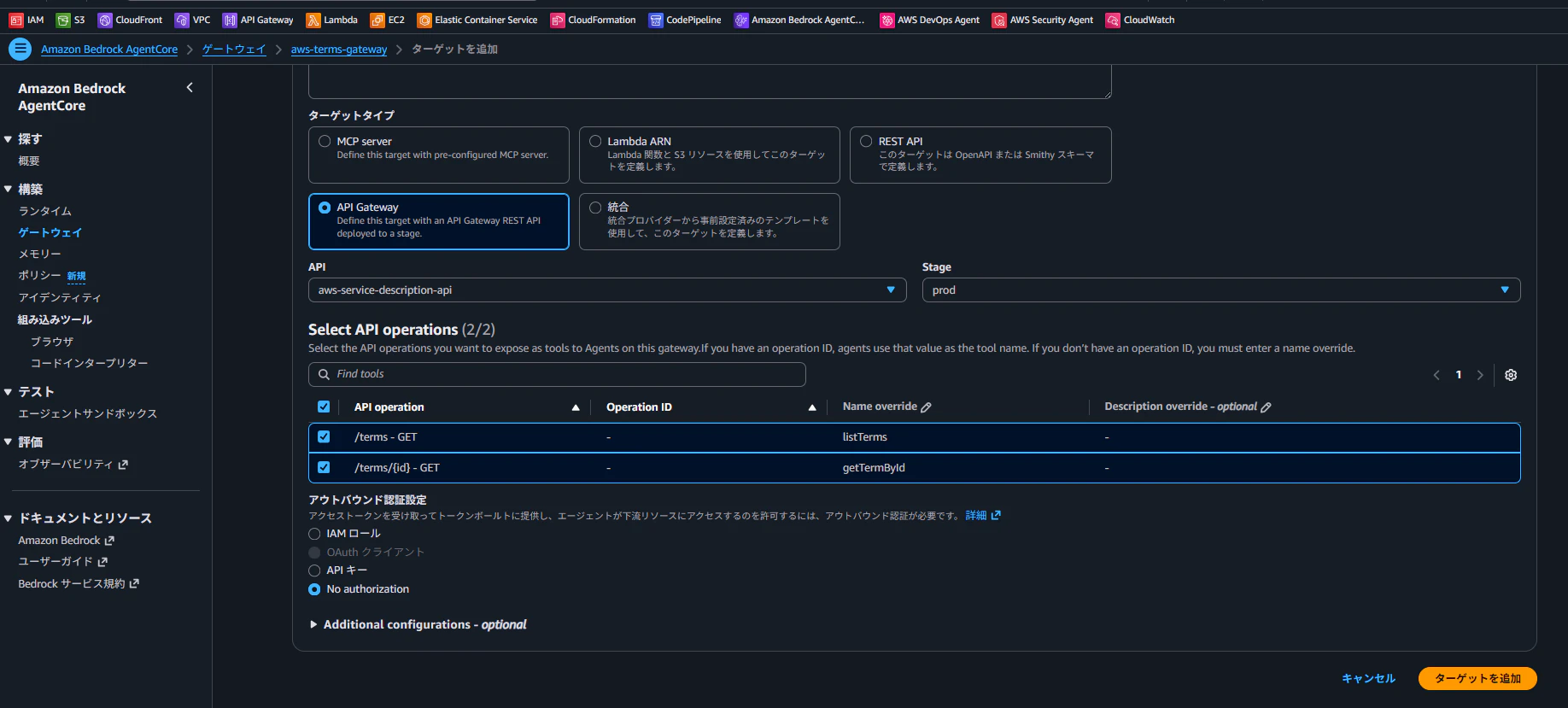This screenshot has width=1568, height=708.
Task: Open Elastic Container Service shortcut icon
Action: (424, 20)
